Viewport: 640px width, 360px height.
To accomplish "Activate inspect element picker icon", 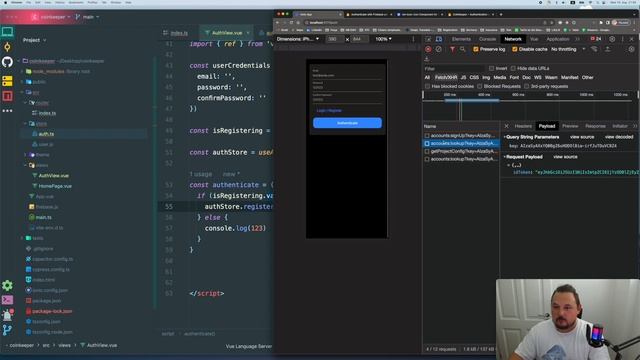I will (x=428, y=39).
